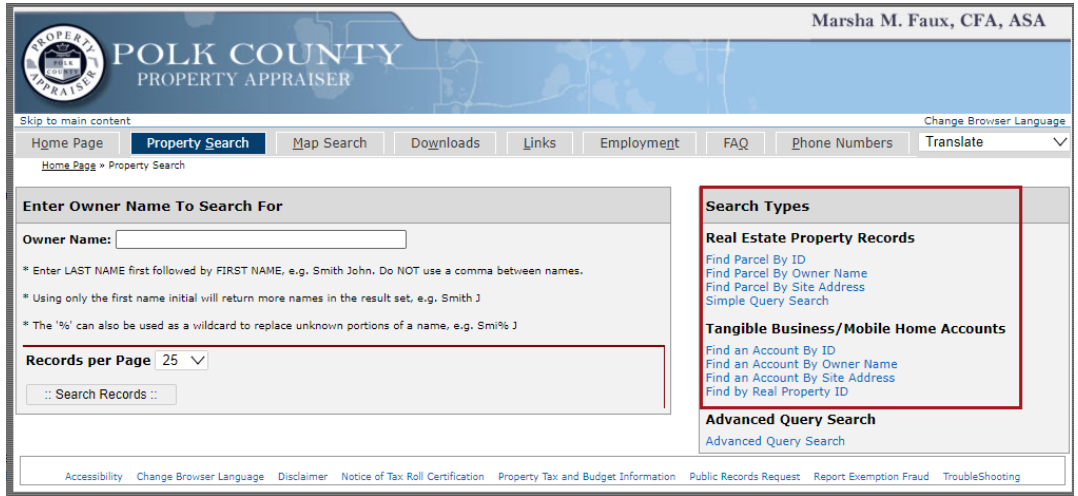Click the Skip to main content link
1078x496 pixels.
75,121
